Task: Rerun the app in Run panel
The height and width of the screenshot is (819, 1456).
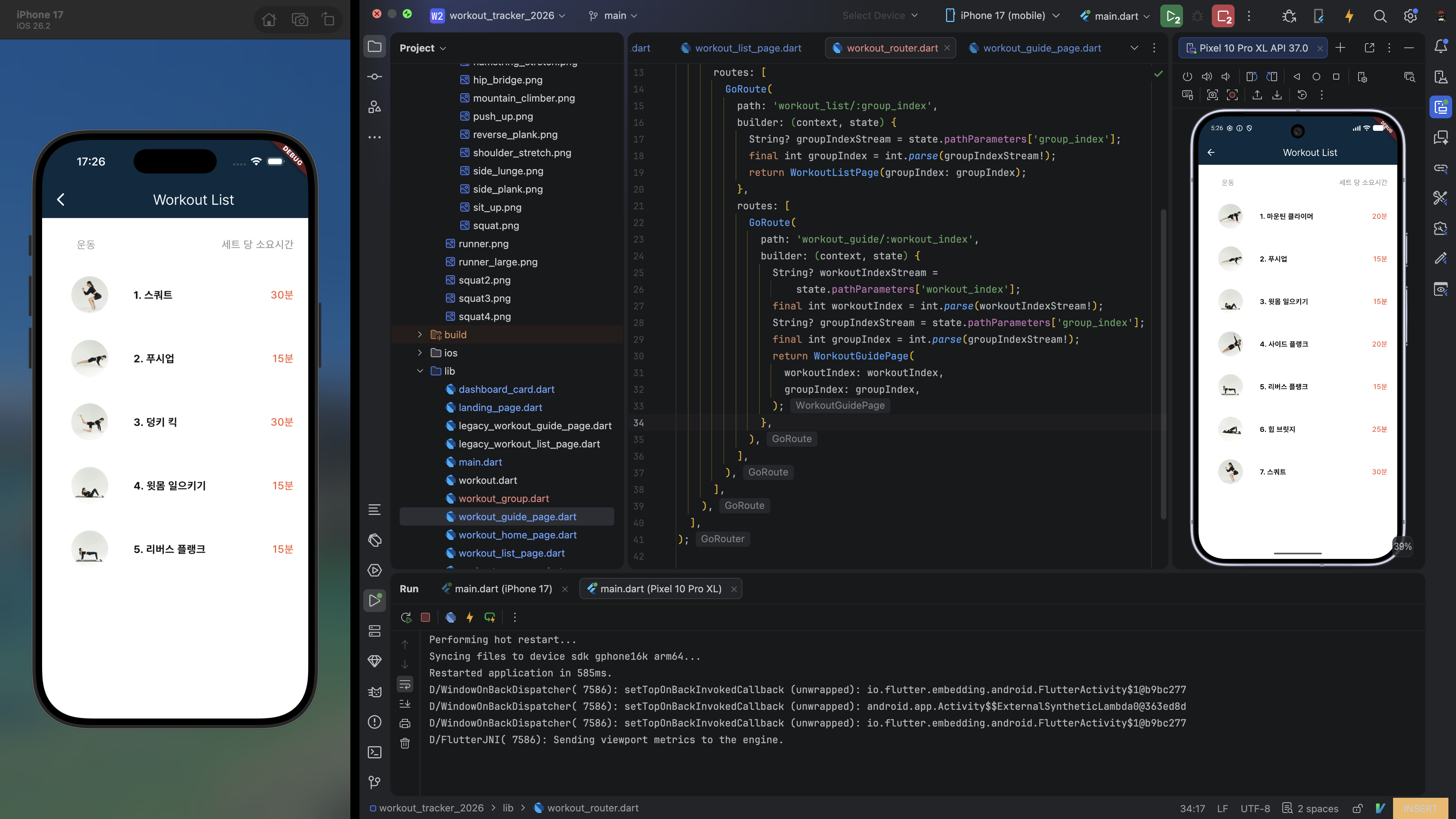Action: point(406,617)
